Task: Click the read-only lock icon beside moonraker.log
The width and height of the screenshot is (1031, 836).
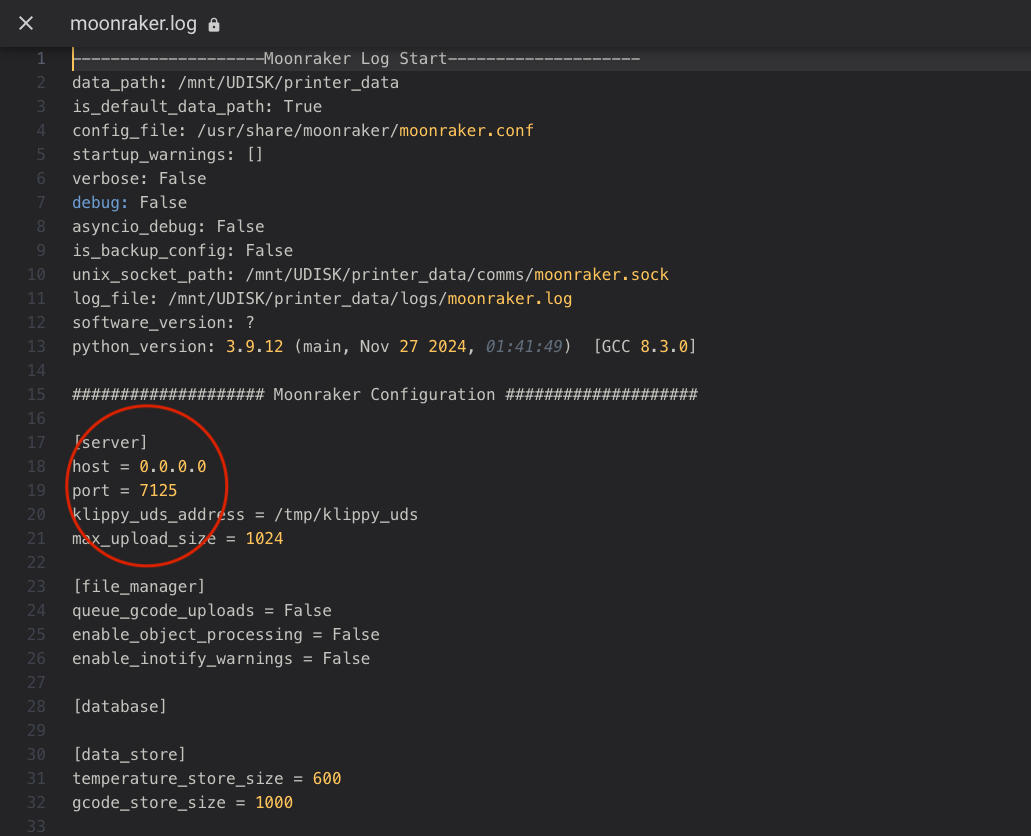Action: (x=214, y=25)
